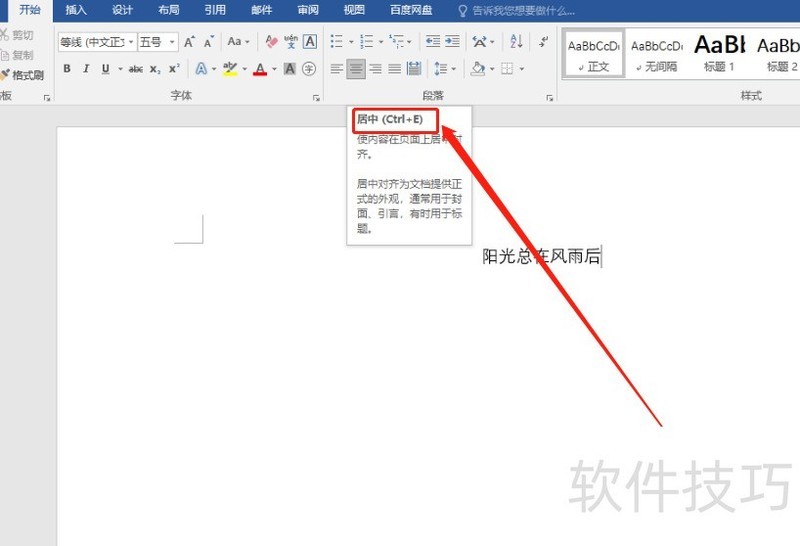This screenshot has height=546, width=800.
Task: Open the Font (字体) dialog launcher
Action: coord(316,97)
